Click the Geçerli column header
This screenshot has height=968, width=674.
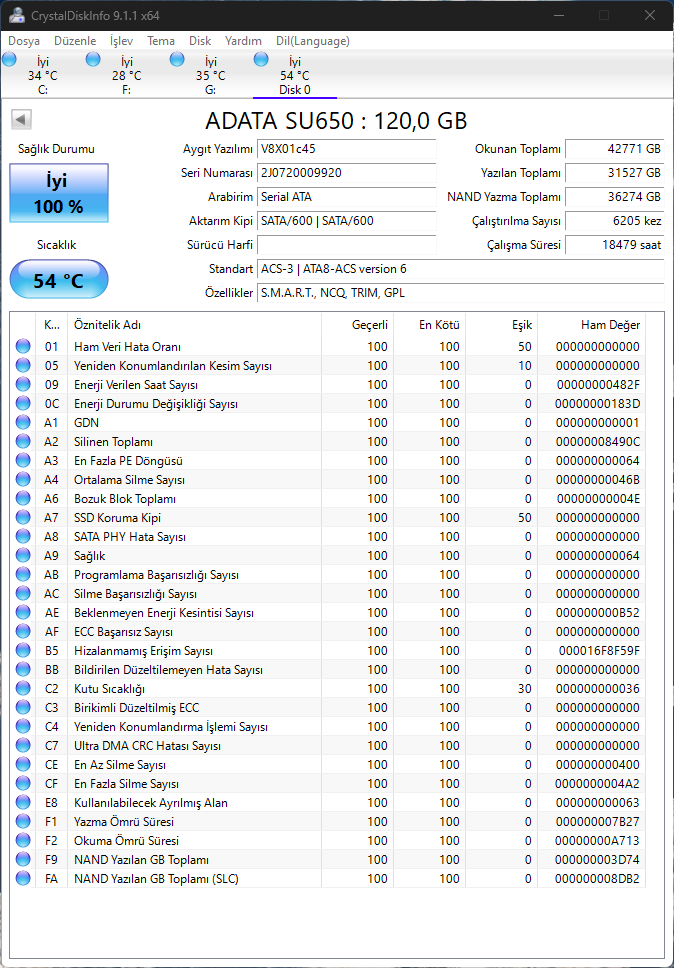click(357, 325)
